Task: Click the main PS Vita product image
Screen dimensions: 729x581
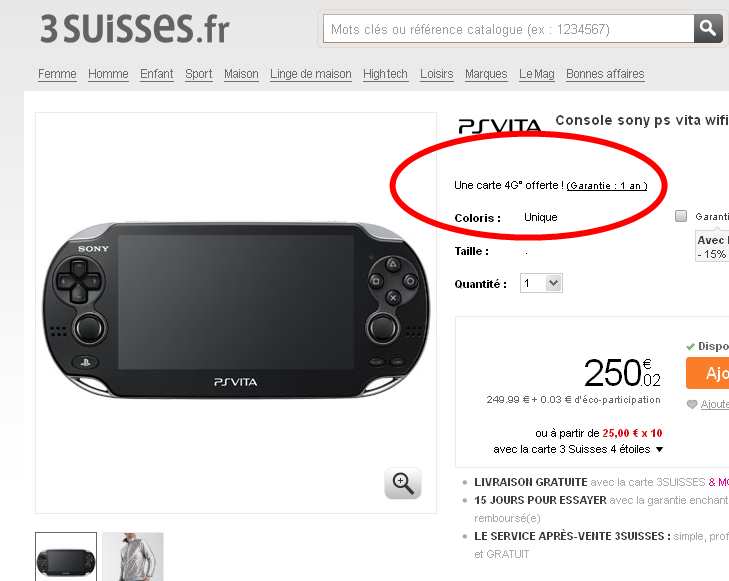Action: click(x=236, y=310)
